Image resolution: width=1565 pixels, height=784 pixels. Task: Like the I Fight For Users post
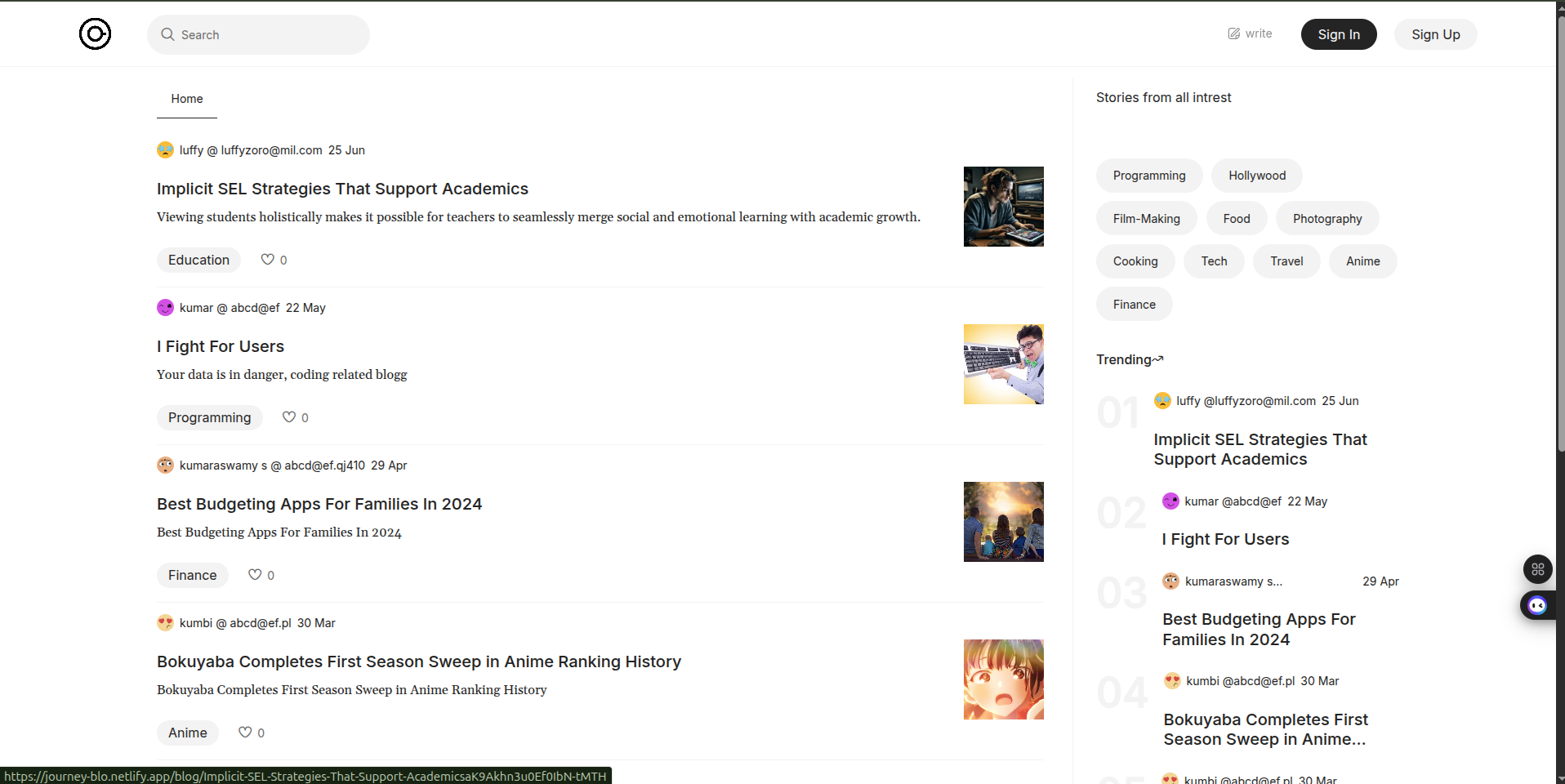(288, 417)
